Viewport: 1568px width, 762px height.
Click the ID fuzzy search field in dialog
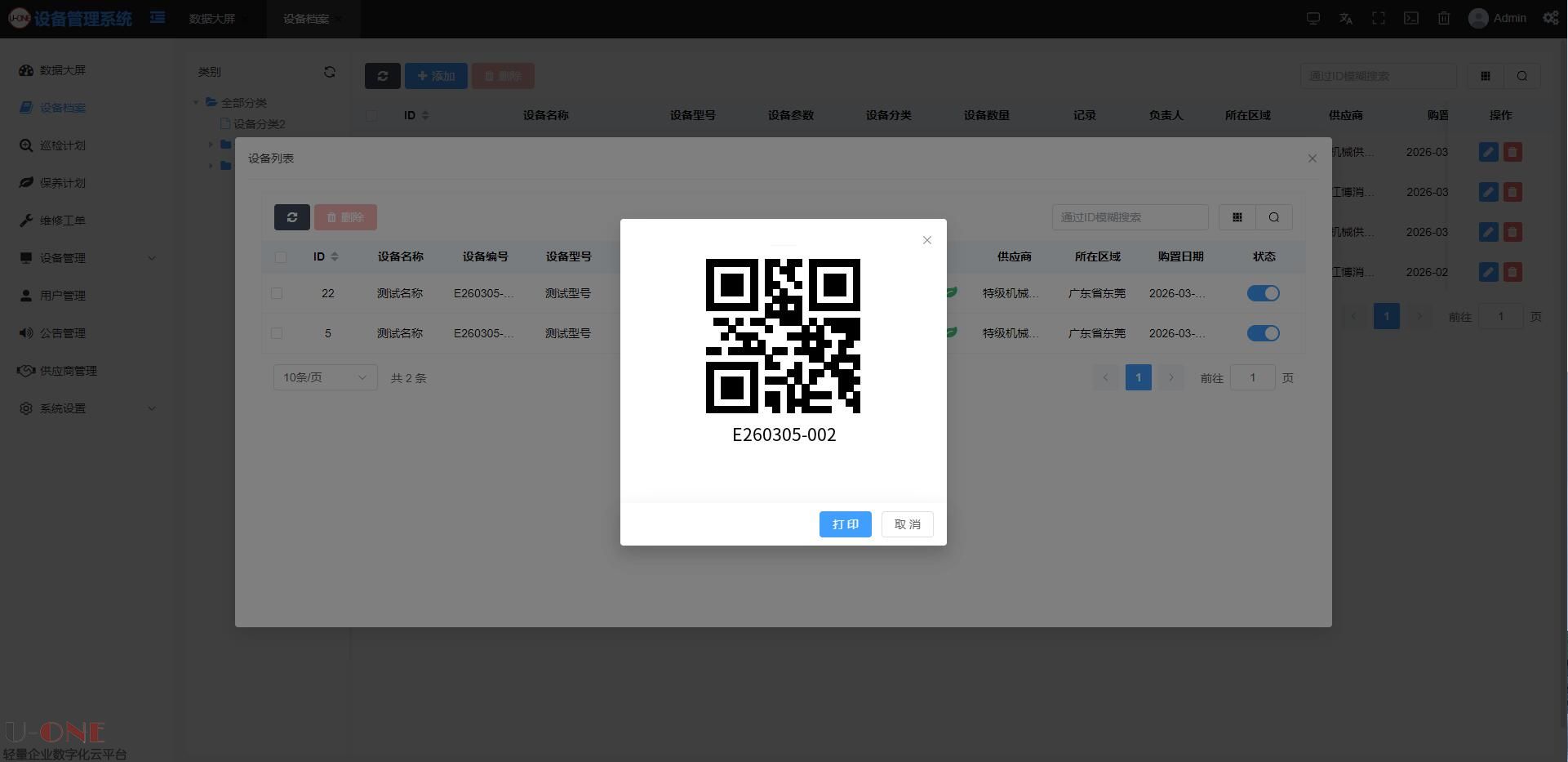[1130, 217]
